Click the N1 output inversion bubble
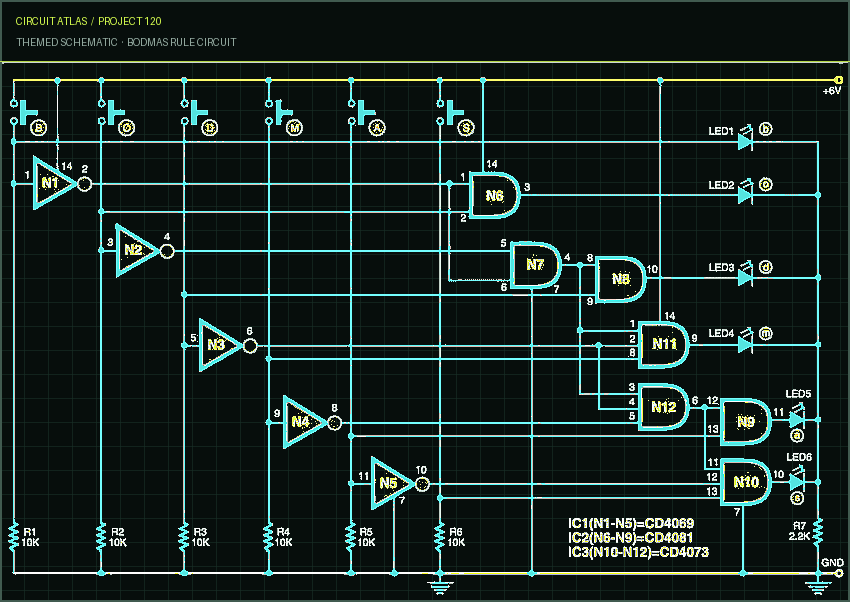This screenshot has height=602, width=850. (x=85, y=184)
